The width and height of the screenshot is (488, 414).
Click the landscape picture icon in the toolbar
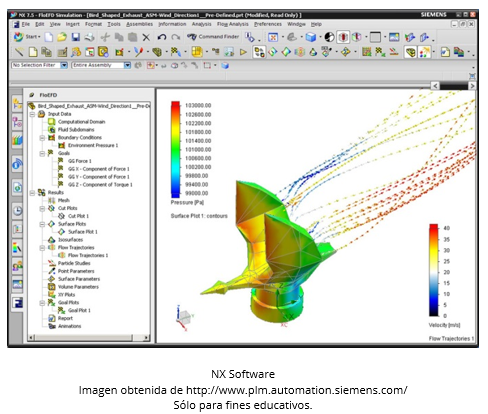[394, 37]
